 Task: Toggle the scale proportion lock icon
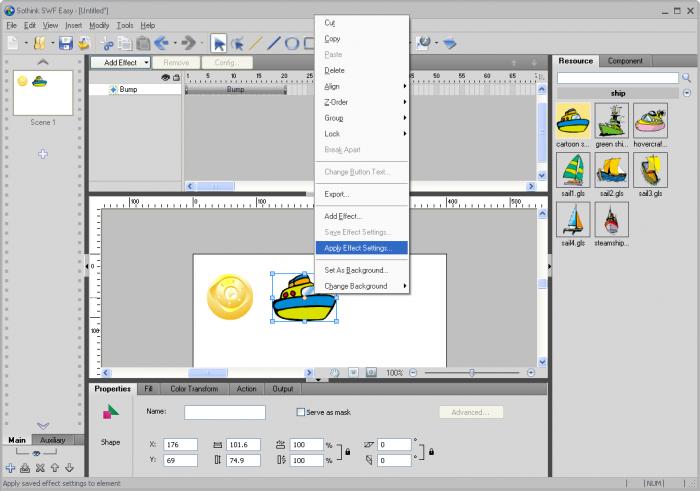tap(348, 452)
